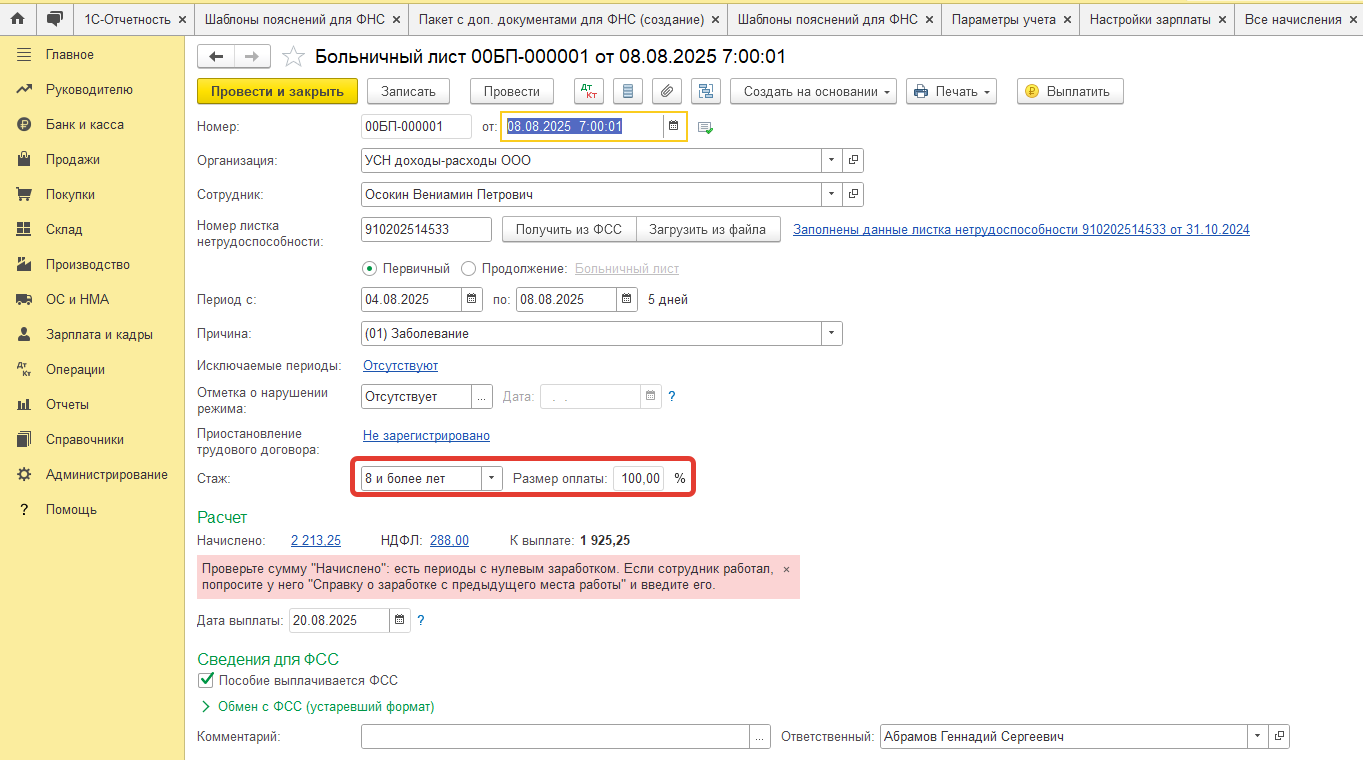The image size is (1363, 760).
Task: Open the Стаж dropdown list
Action: point(491,479)
